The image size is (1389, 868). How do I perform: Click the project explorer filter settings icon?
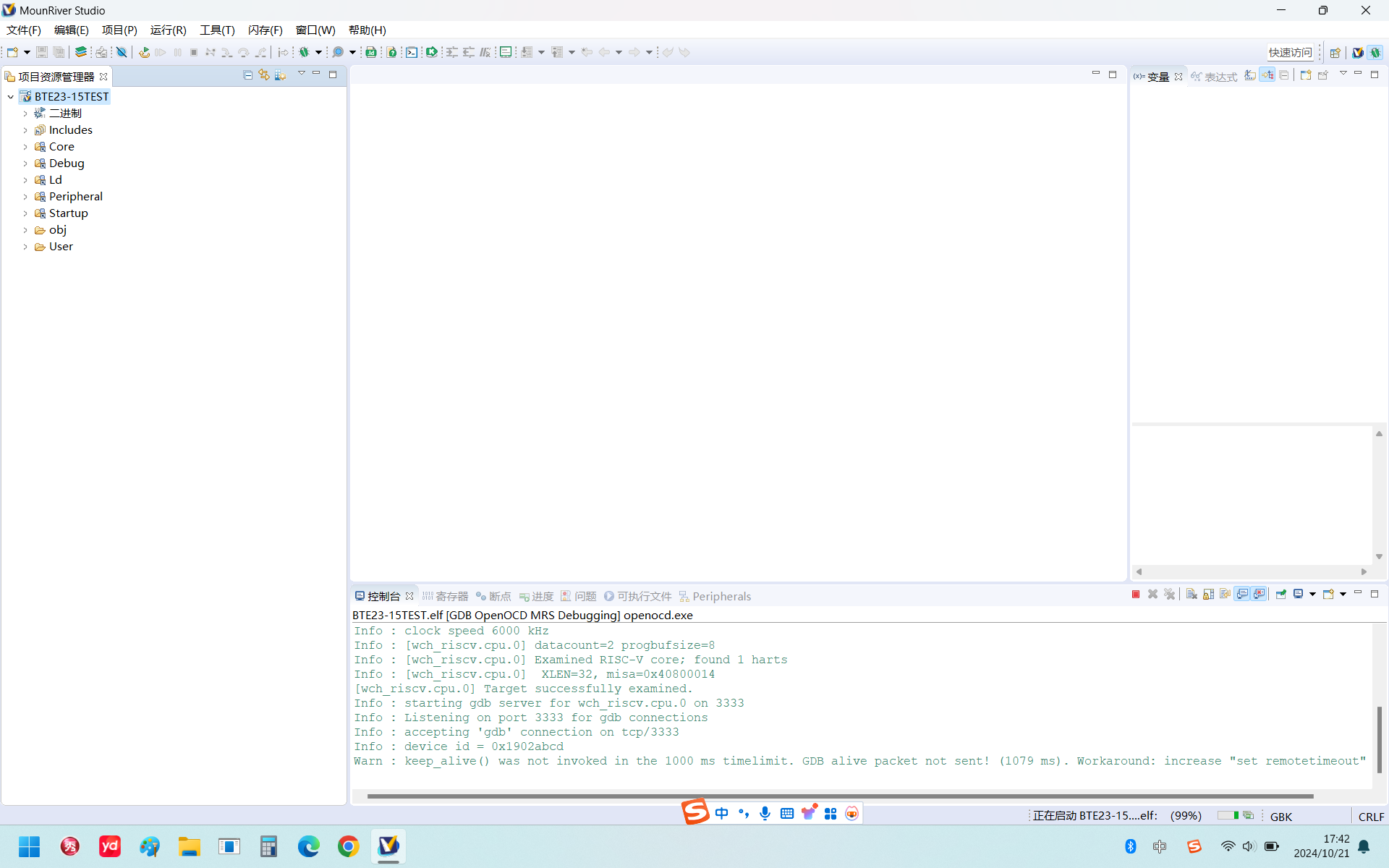tap(281, 75)
